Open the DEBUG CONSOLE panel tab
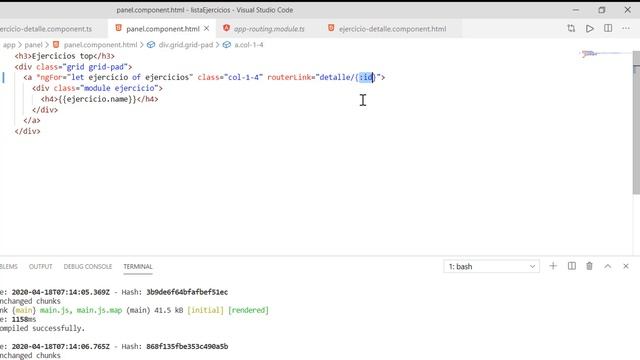This screenshot has height=360, width=640. (x=88, y=267)
